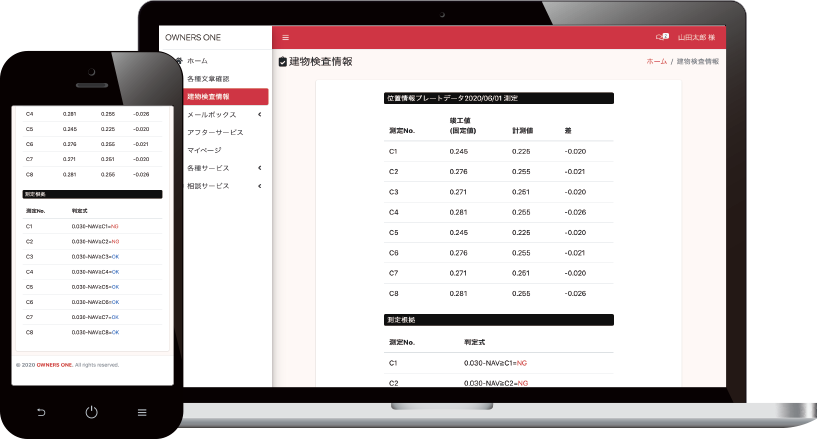Tap the power icon on phone
Screen dimensions: 817x439
(x=91, y=412)
